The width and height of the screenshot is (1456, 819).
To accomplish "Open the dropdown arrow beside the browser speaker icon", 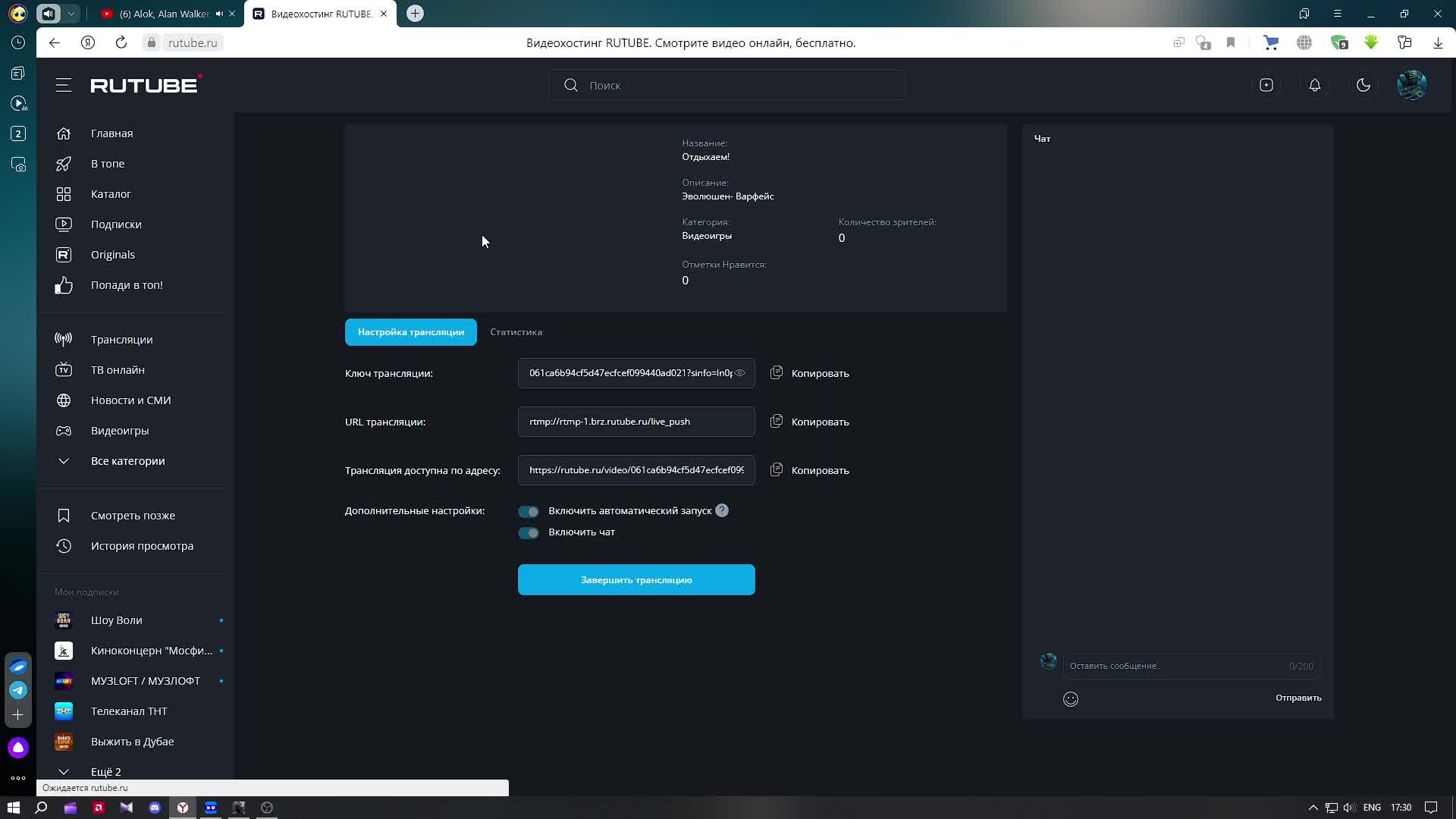I will pyautogui.click(x=71, y=14).
